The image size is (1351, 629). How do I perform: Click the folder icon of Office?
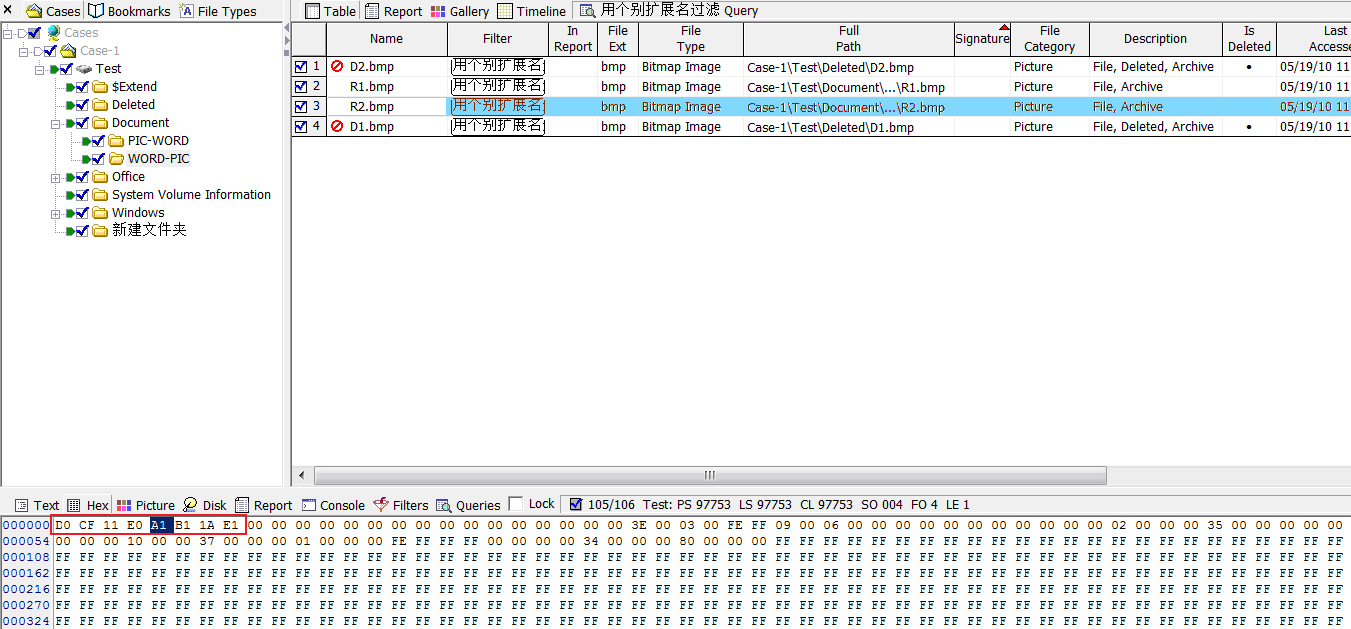click(100, 177)
